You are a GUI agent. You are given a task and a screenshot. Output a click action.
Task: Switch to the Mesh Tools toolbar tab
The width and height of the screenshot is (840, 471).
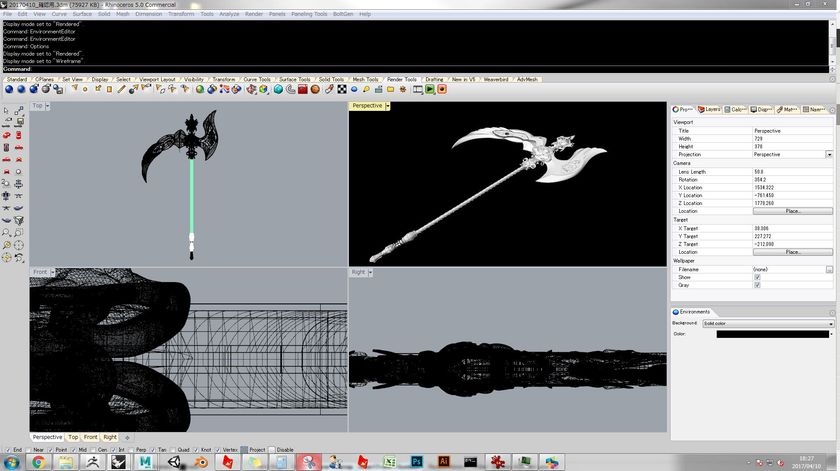(x=365, y=79)
